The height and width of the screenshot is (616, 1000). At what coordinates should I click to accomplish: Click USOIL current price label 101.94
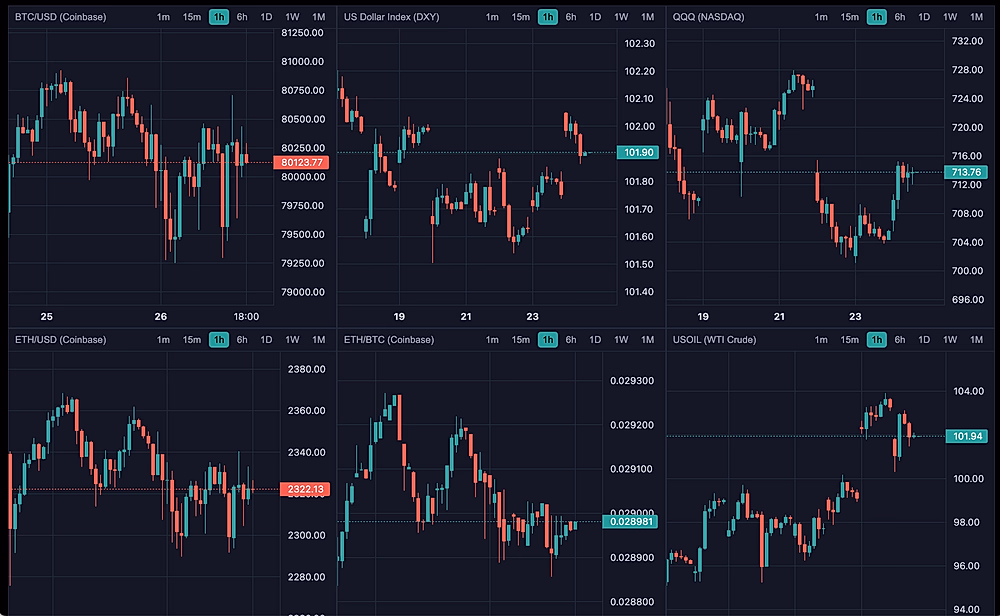[967, 436]
